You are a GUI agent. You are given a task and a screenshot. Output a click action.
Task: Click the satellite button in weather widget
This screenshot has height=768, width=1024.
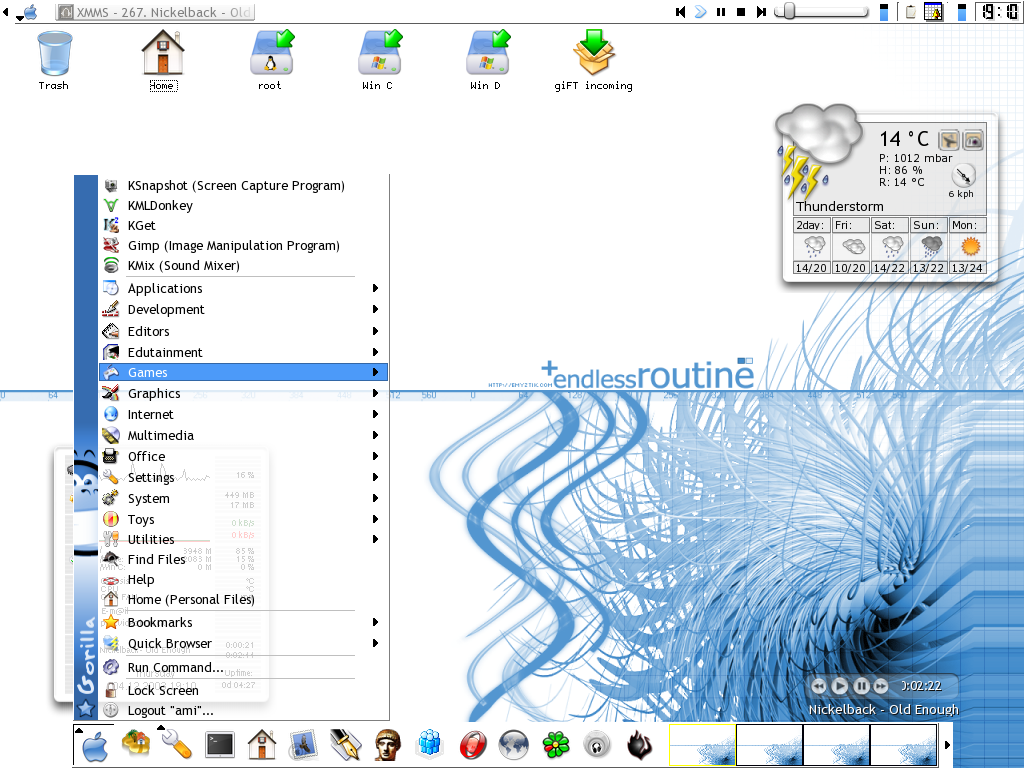pos(949,140)
